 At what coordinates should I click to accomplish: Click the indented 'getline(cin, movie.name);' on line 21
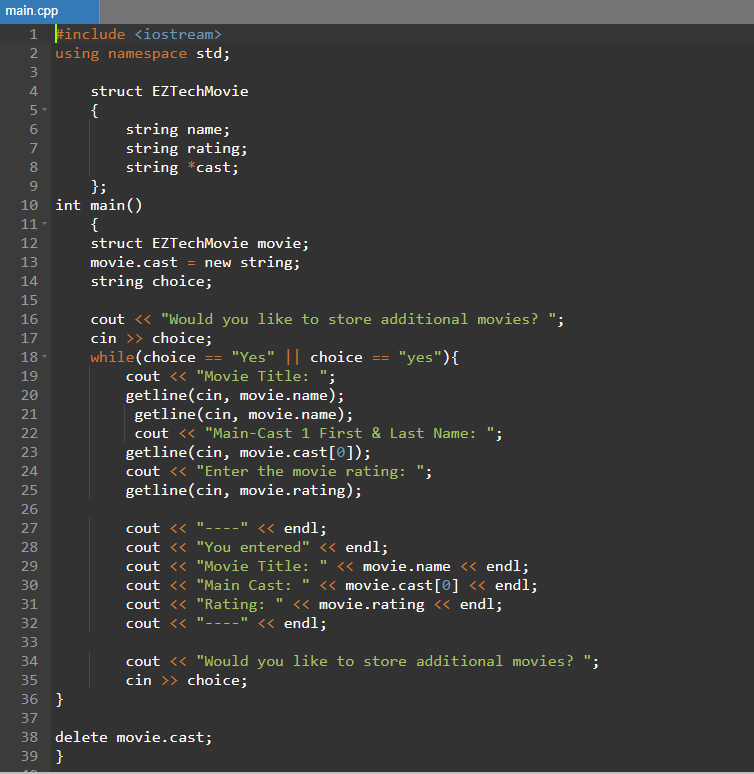pos(243,414)
